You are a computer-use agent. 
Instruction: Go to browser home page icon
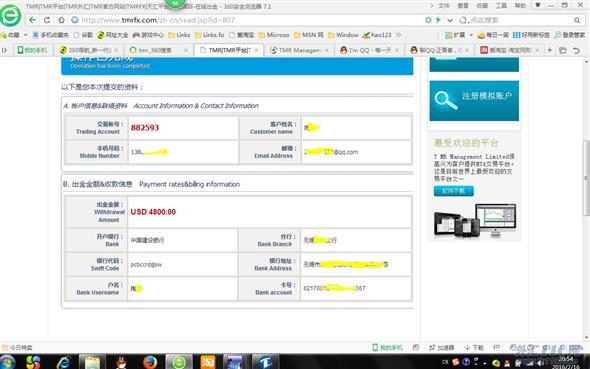coord(61,20)
